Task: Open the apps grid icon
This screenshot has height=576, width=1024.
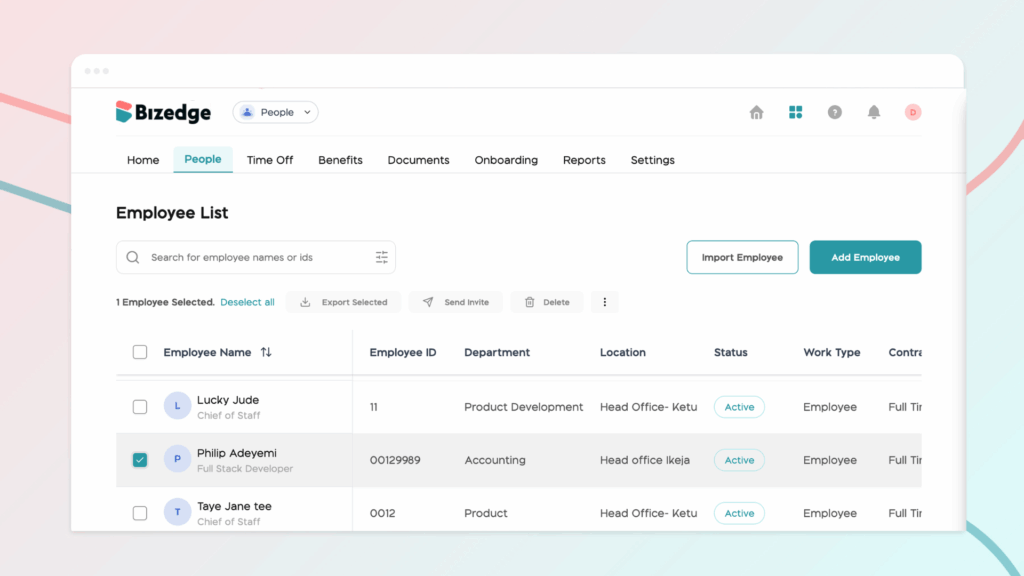Action: tap(795, 113)
